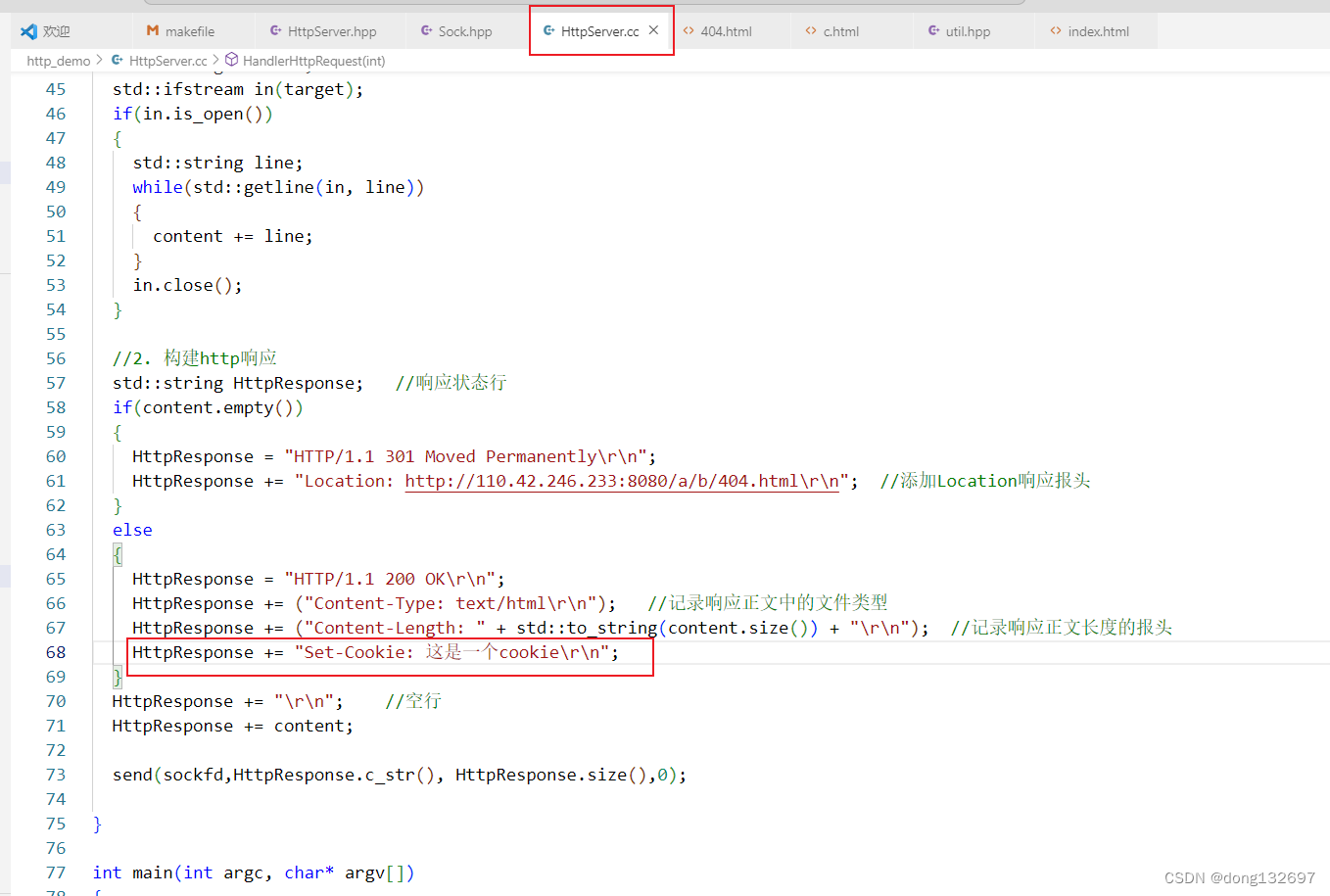Click the cube symbol icon in breadcrumb
This screenshot has width=1330, height=896.
tap(232, 60)
